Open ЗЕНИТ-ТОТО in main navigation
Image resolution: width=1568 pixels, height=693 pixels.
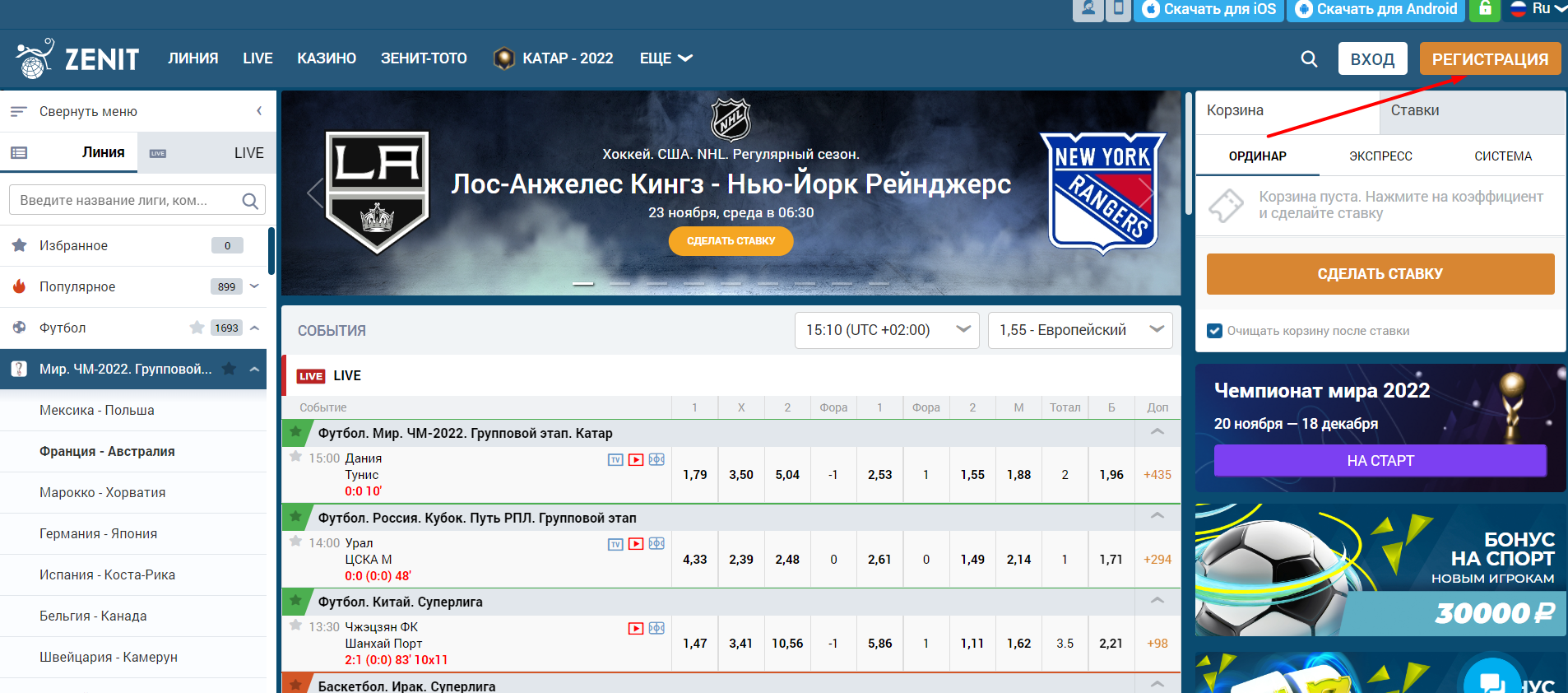click(x=424, y=58)
